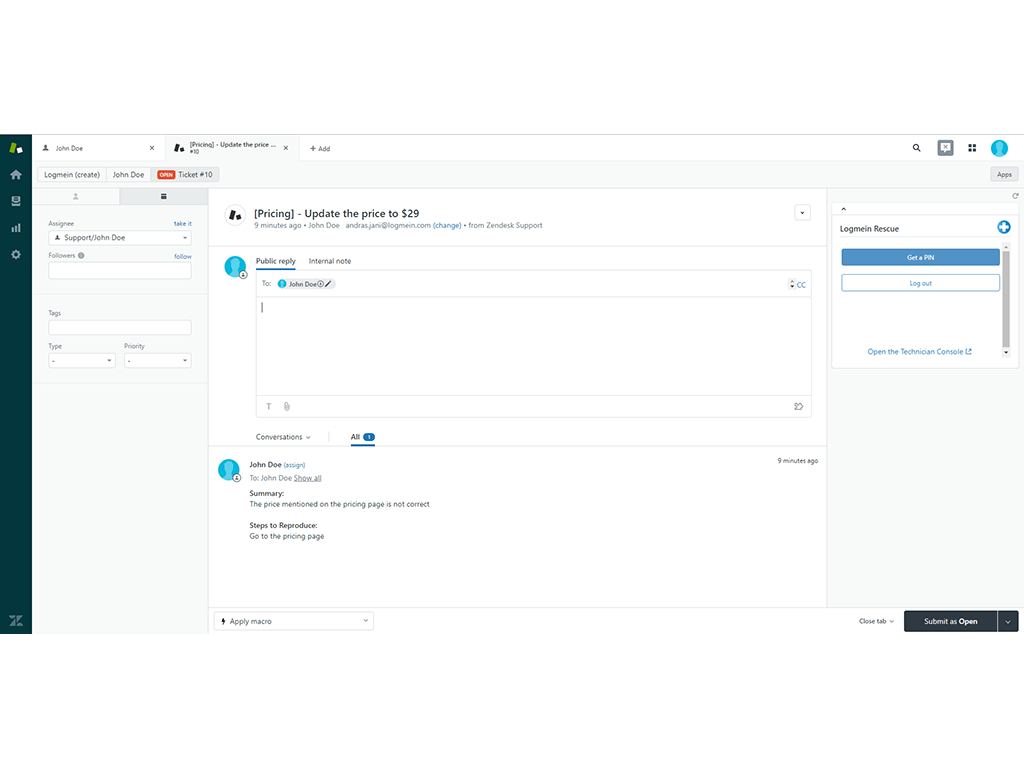Image resolution: width=1024 pixels, height=768 pixels.
Task: Attach a file with the paperclip icon
Action: tap(286, 406)
